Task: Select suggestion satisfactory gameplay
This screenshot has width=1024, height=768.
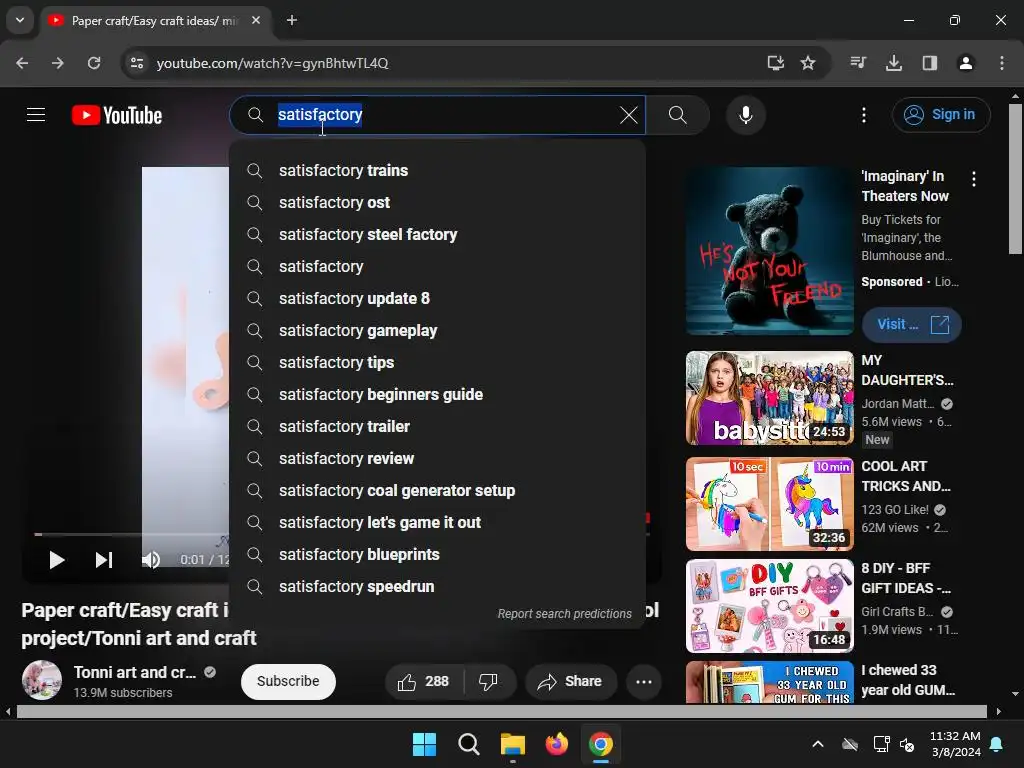Action: point(437,330)
